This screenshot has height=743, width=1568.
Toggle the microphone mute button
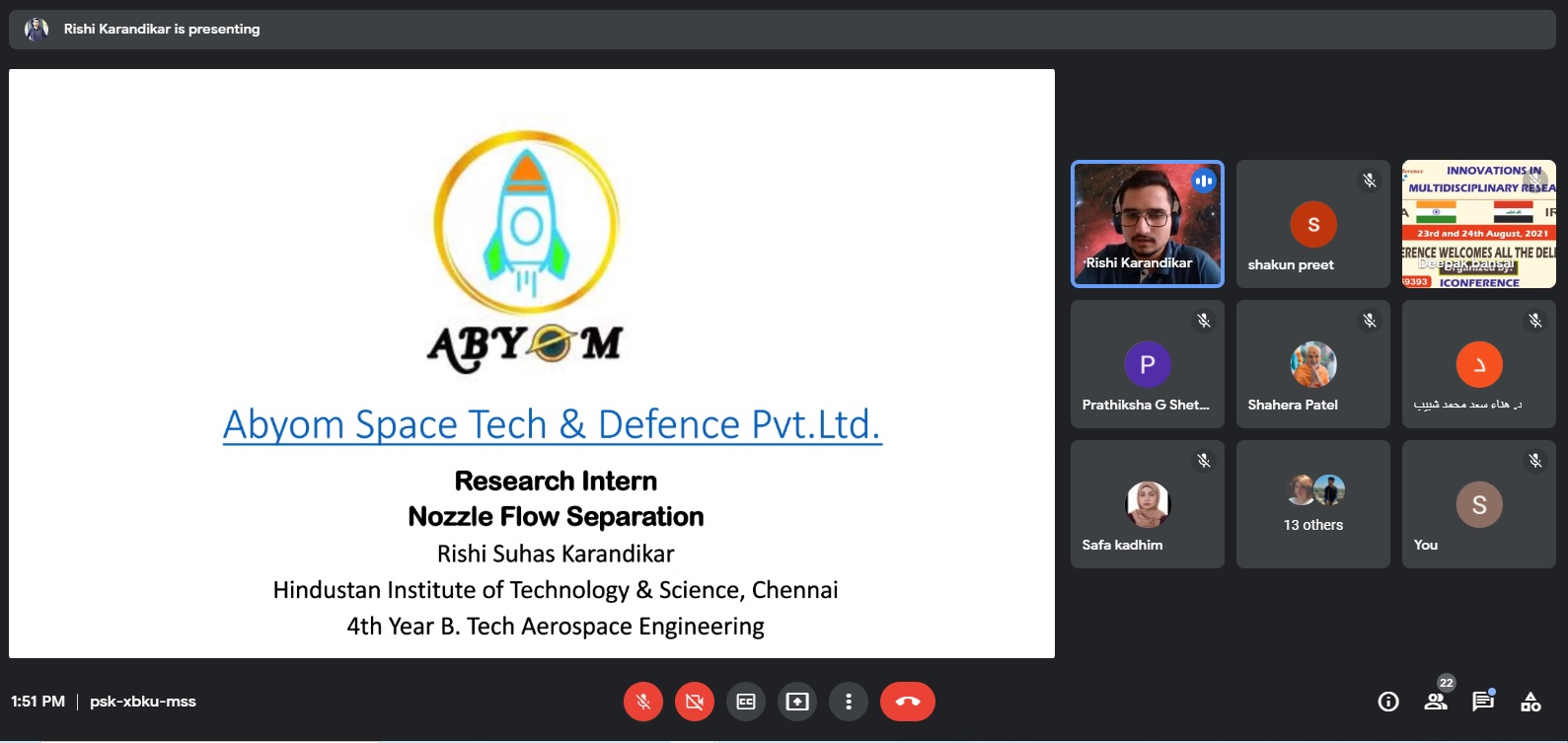pos(643,702)
